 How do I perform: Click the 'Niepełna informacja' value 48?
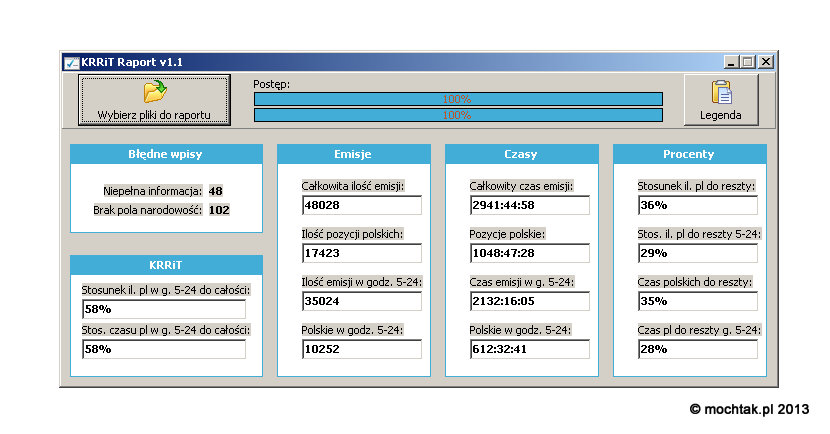(215, 191)
